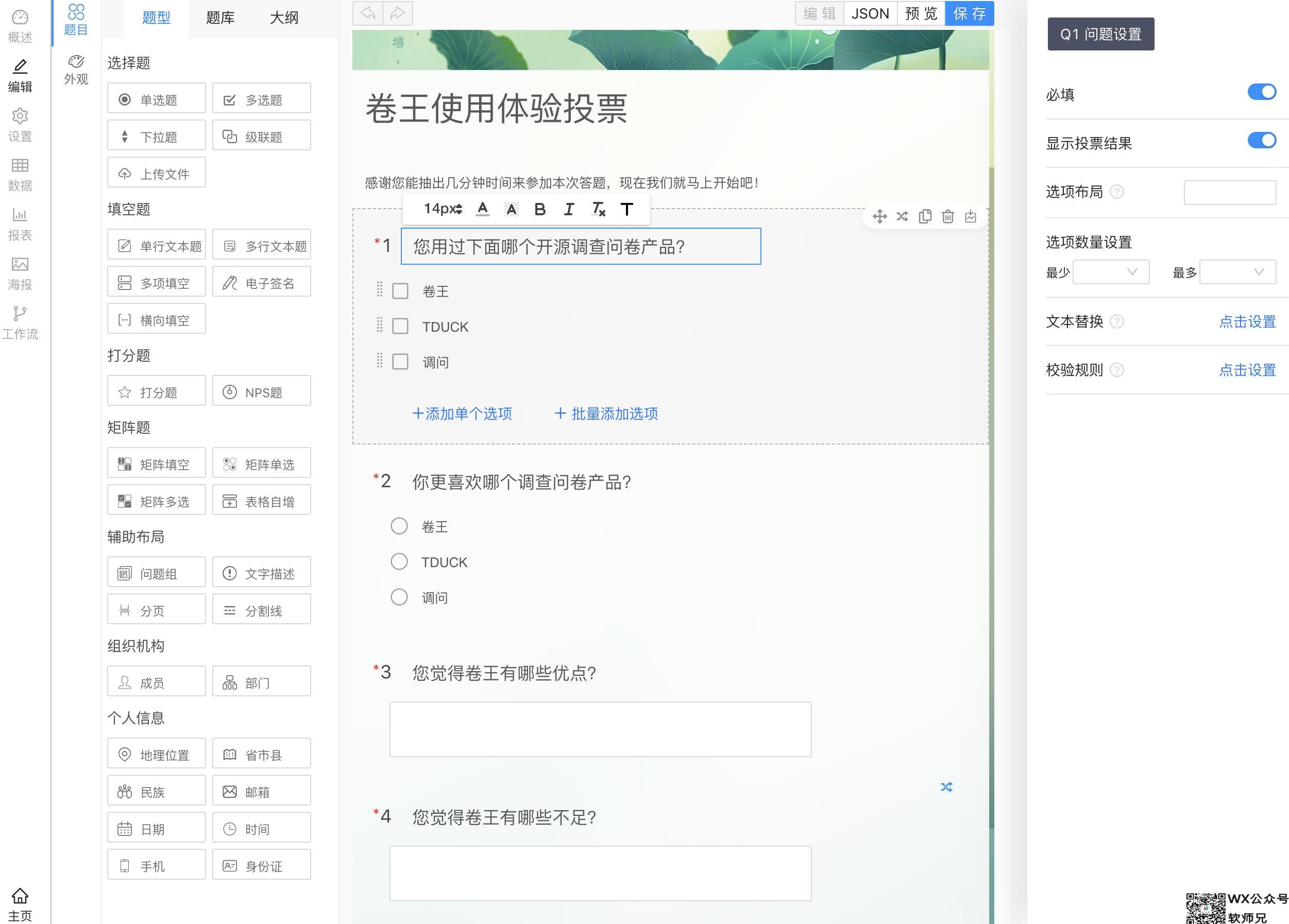Click the text background color A icon
The width and height of the screenshot is (1289, 924).
(511, 210)
